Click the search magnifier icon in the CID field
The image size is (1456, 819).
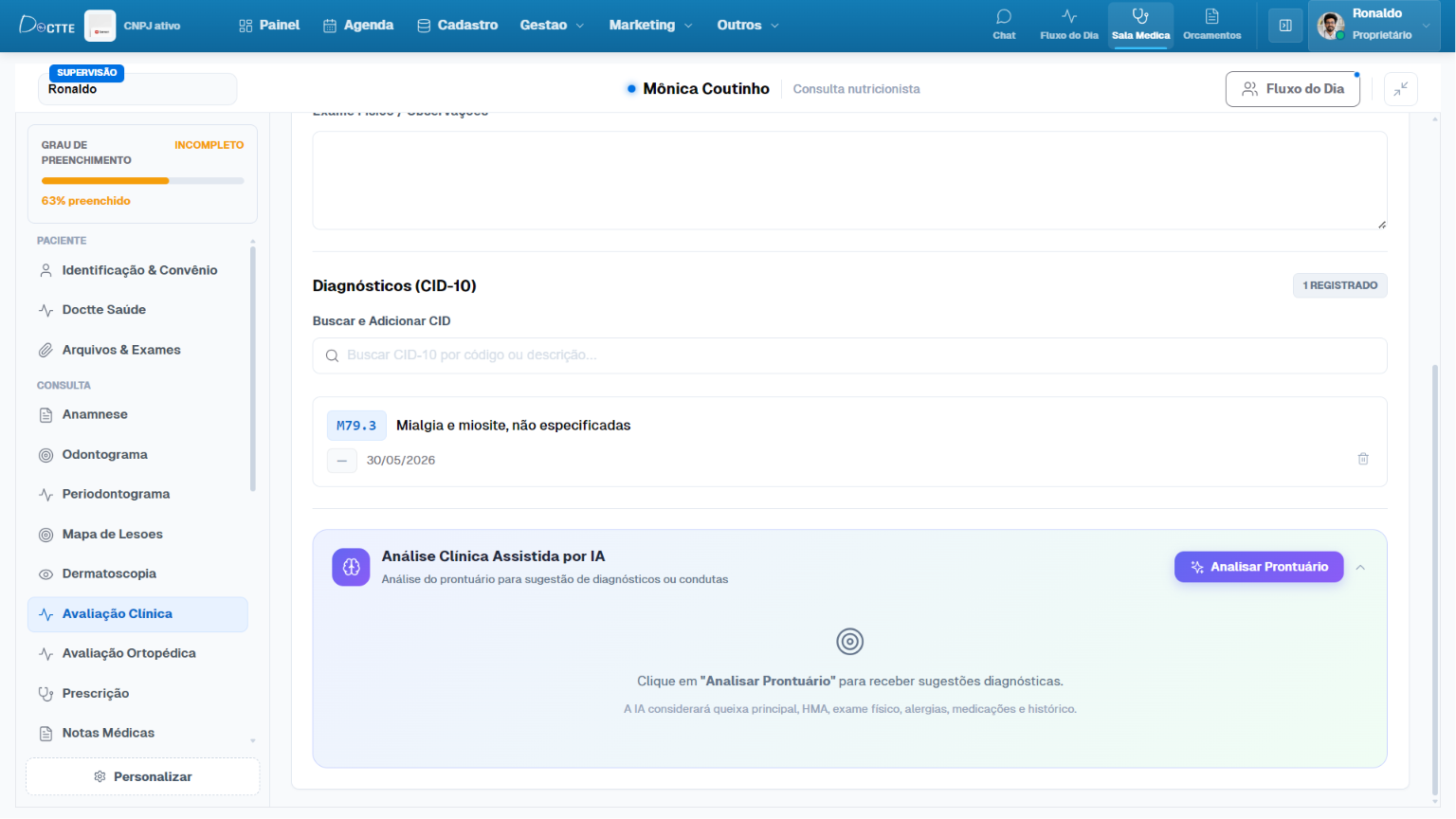(x=333, y=355)
